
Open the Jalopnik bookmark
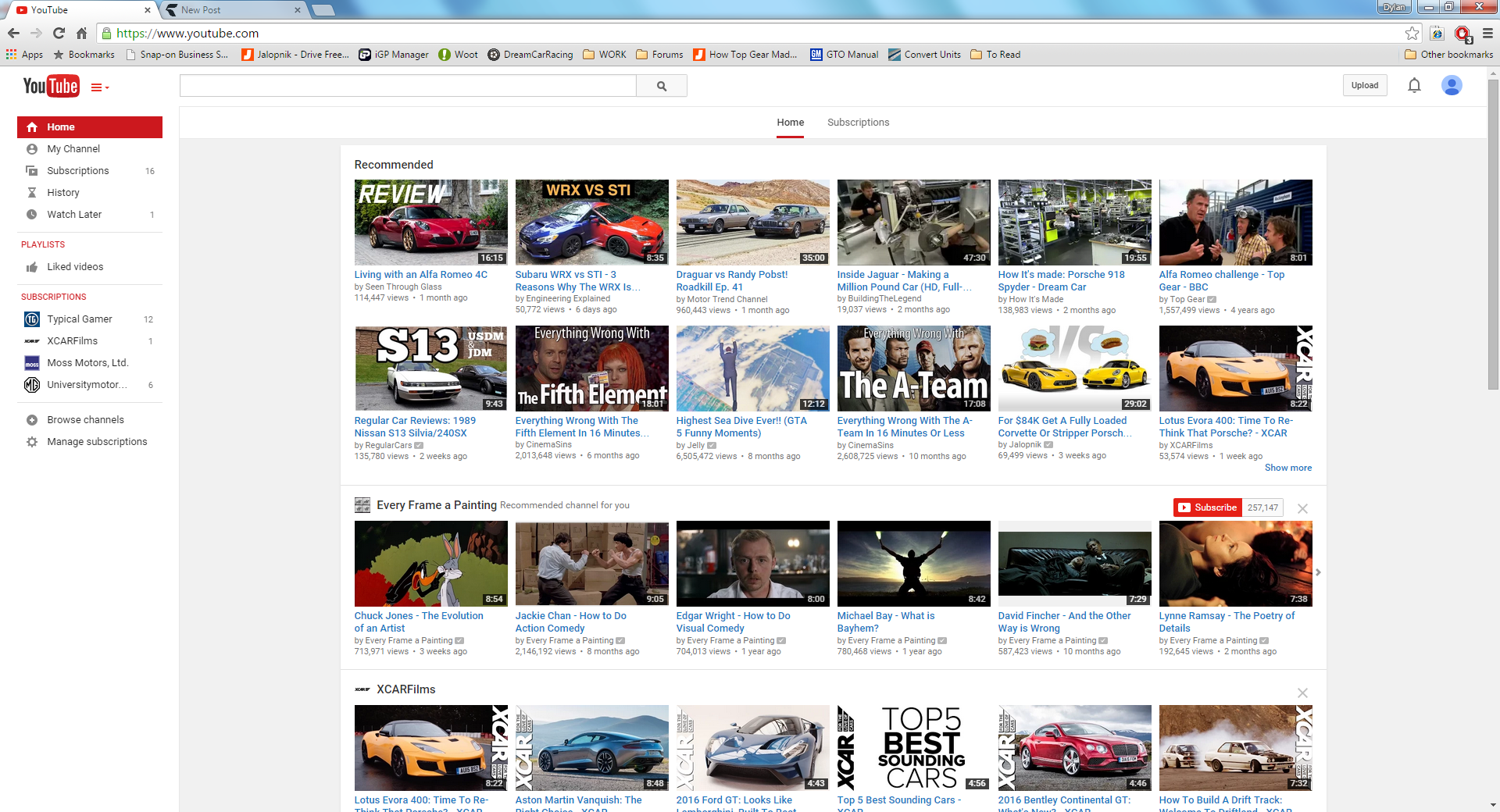[x=295, y=55]
